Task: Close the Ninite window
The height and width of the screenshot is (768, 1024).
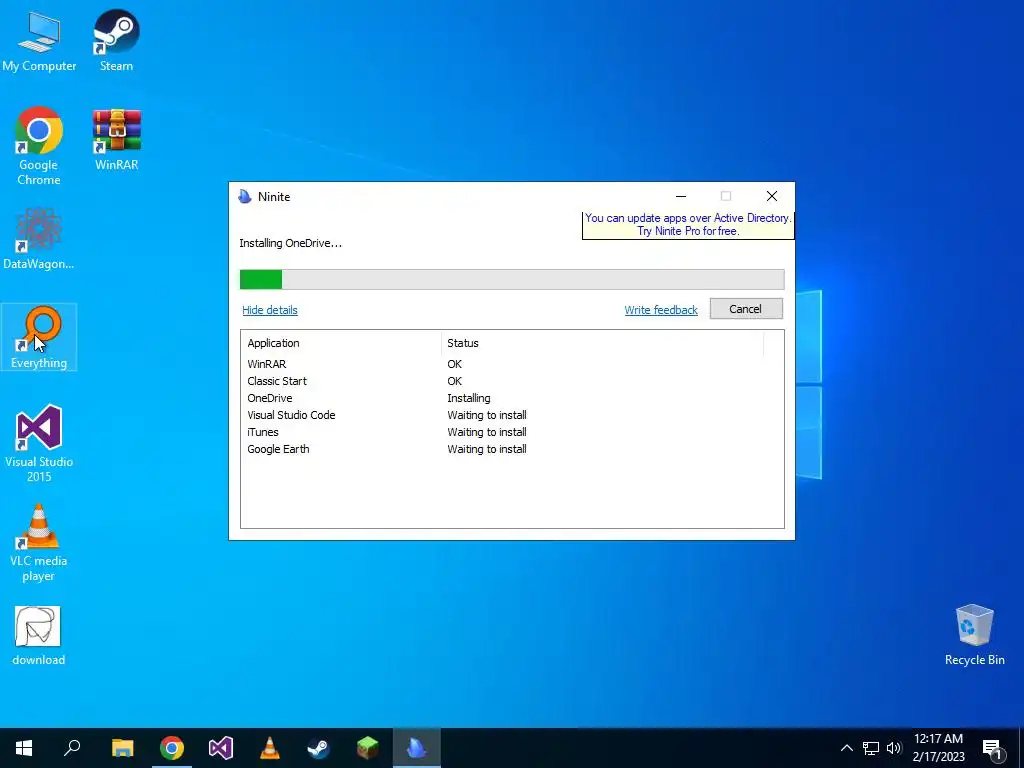Action: pos(772,196)
